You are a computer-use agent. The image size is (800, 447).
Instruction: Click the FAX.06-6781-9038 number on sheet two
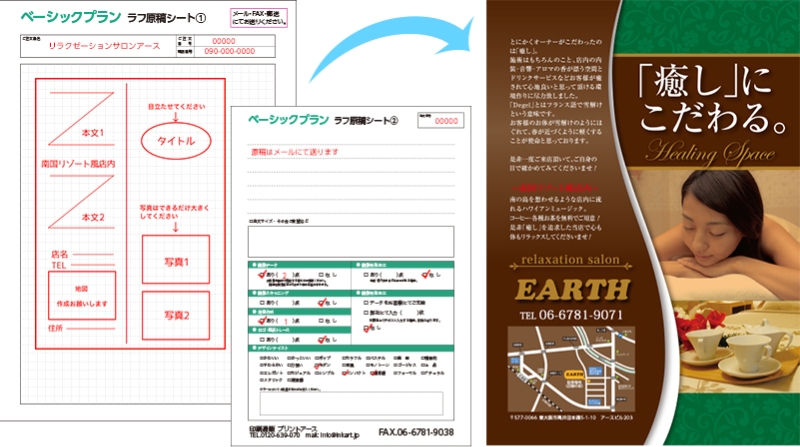(417, 433)
